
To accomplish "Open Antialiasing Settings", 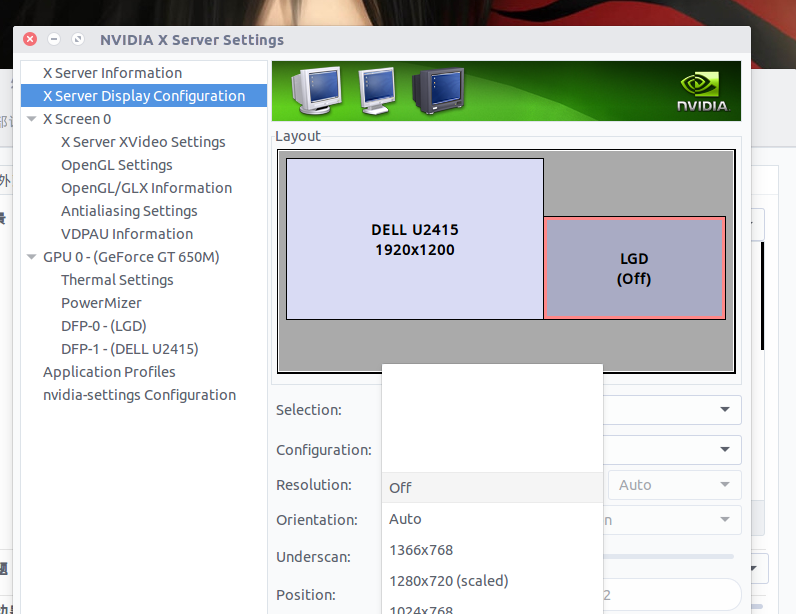I will [129, 211].
